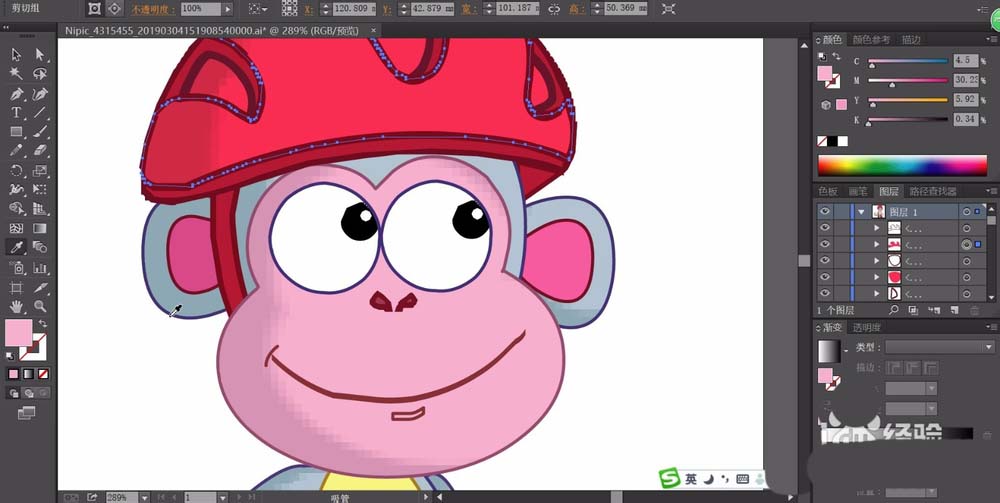Select the Line Segment tool
This screenshot has height=503, width=1000.
click(40, 113)
